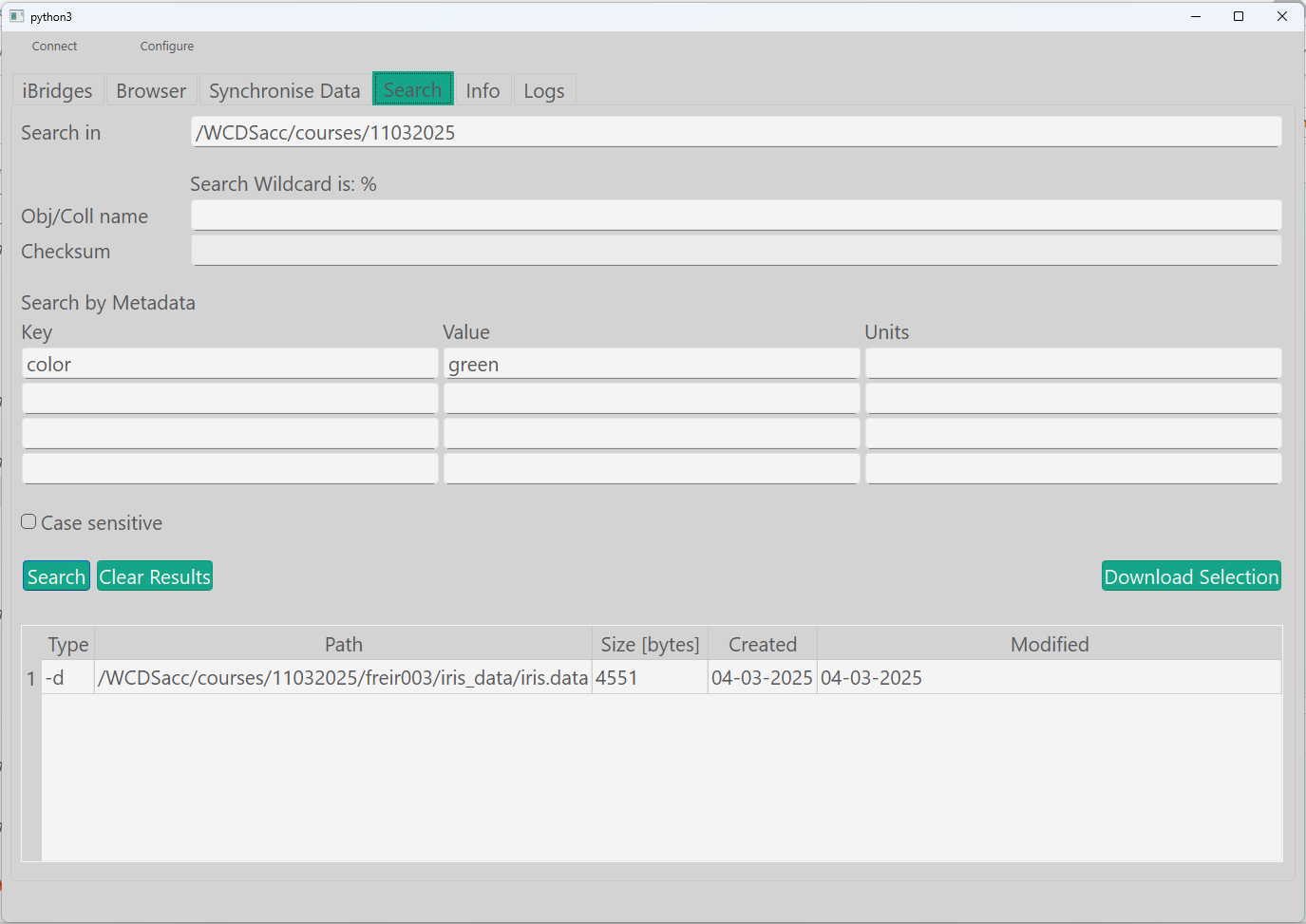Select the Created 04-03-2025 cell
This screenshot has width=1306, height=924.
coord(763,678)
